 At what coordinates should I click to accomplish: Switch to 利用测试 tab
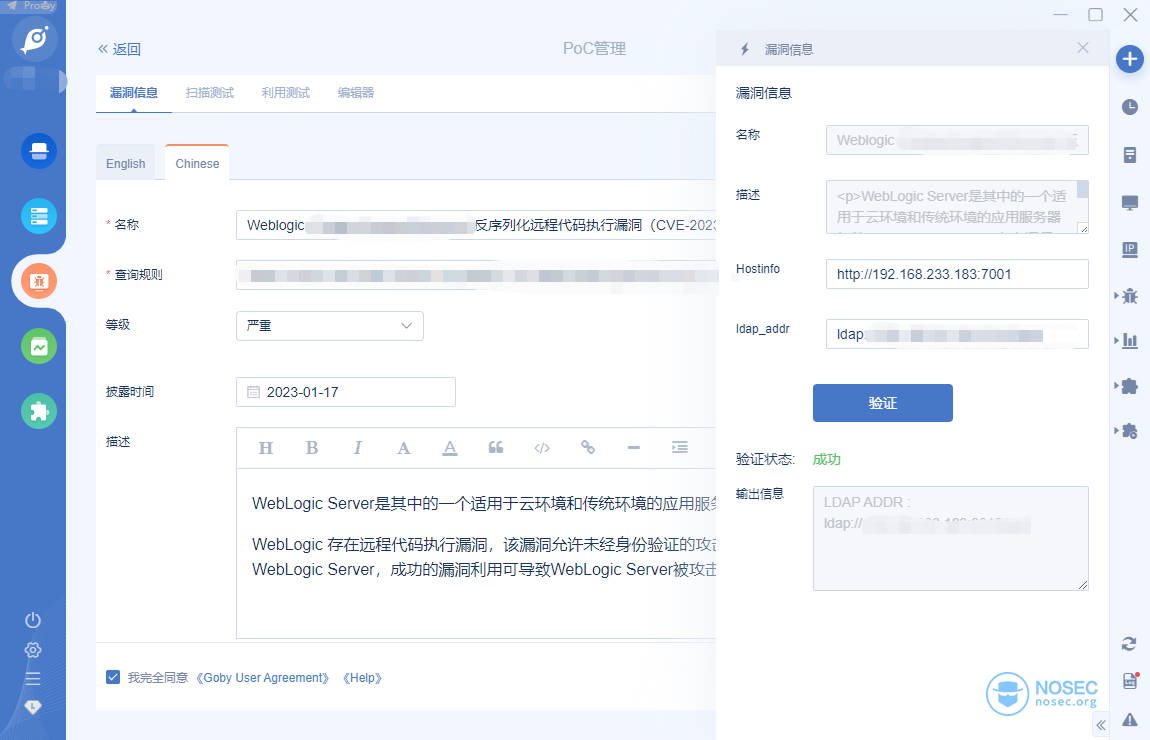[286, 92]
